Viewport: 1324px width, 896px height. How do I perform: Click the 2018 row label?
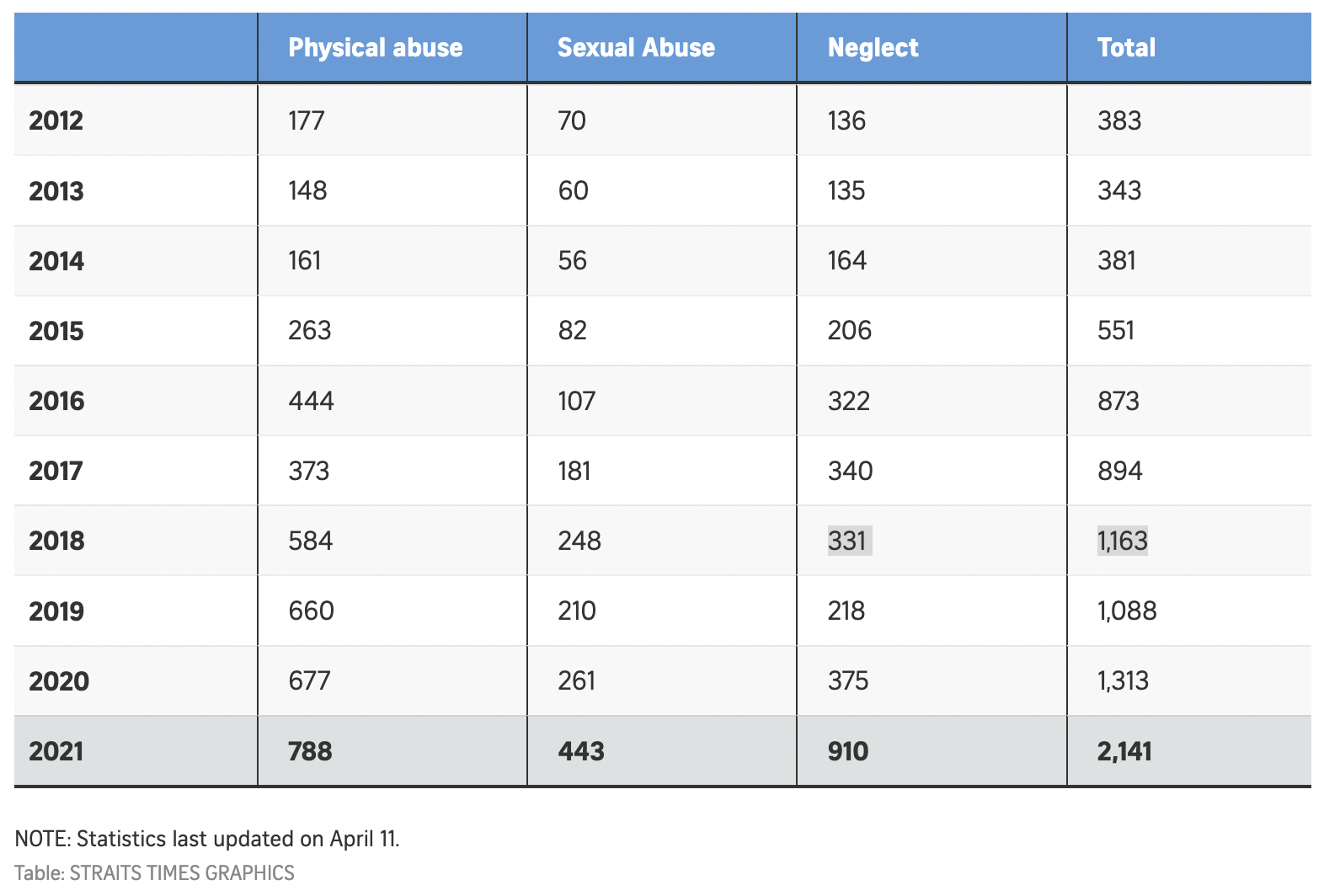click(56, 541)
